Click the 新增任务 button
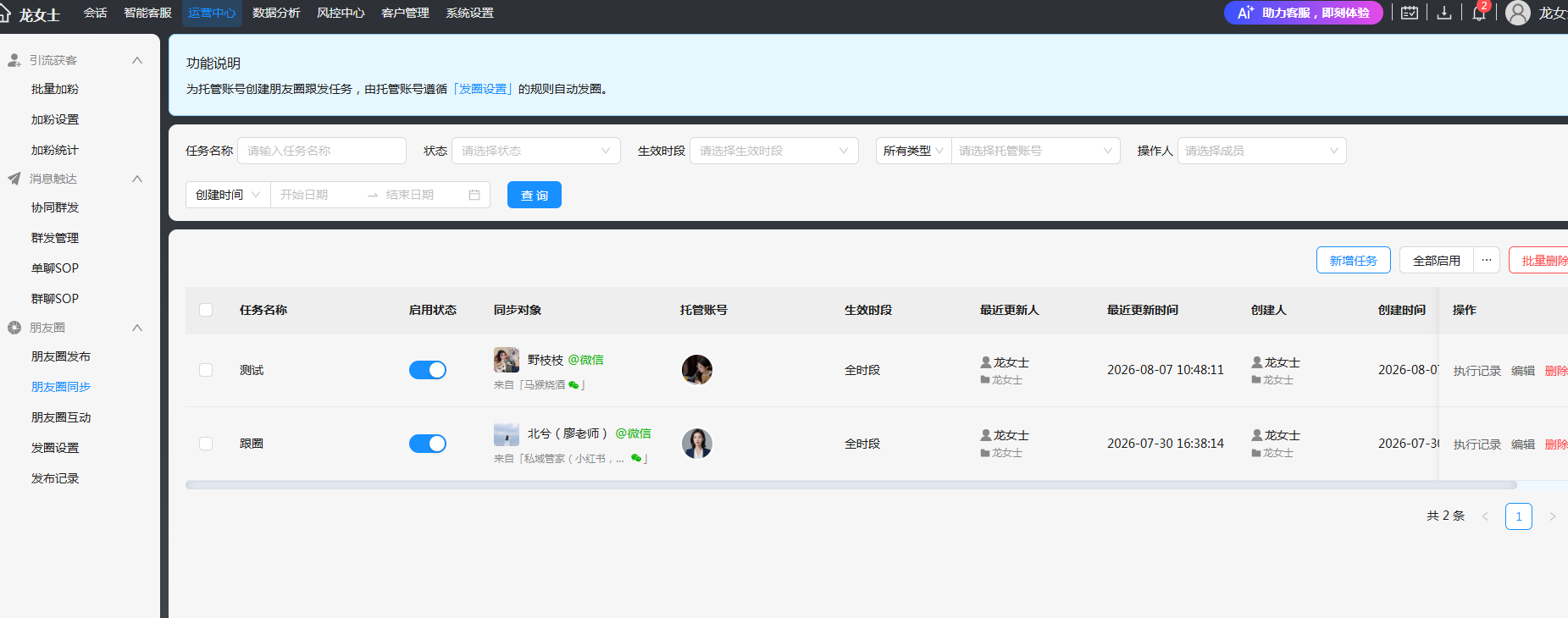 tap(1354, 261)
